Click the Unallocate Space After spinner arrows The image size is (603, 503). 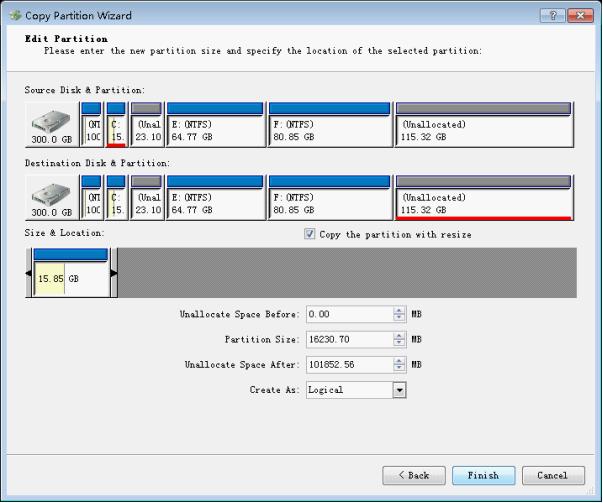tap(399, 365)
